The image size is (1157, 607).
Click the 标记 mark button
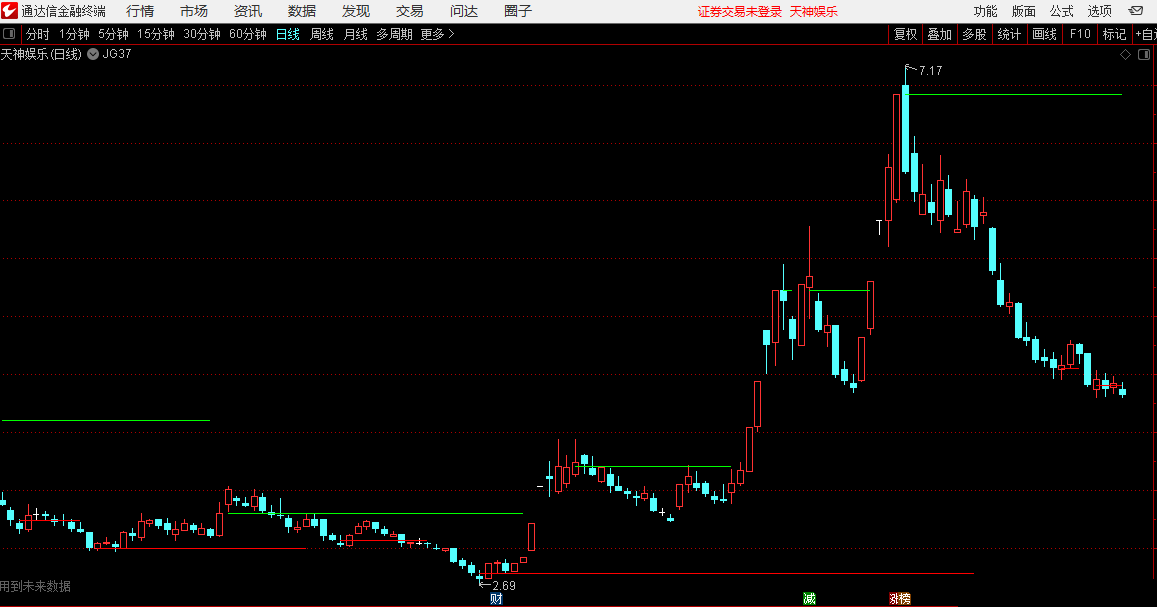[1114, 34]
